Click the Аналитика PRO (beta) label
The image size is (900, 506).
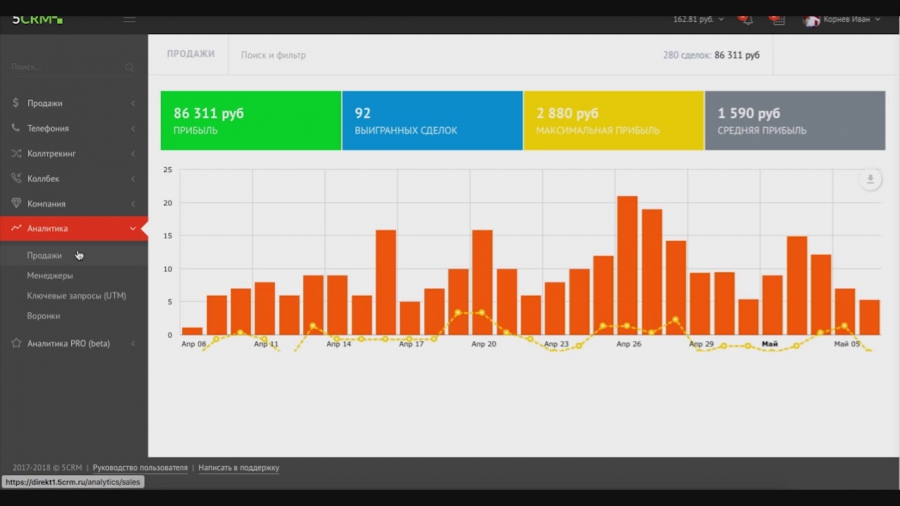coord(68,344)
